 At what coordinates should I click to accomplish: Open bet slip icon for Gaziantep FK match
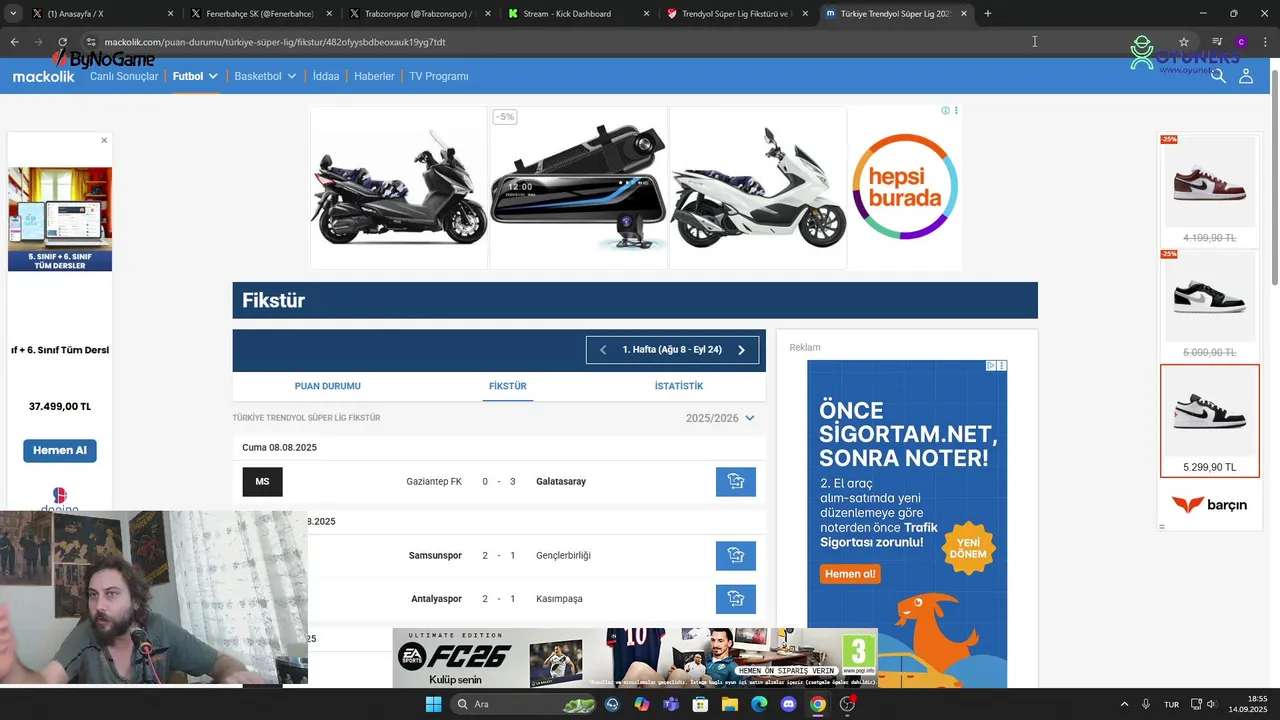pos(736,482)
